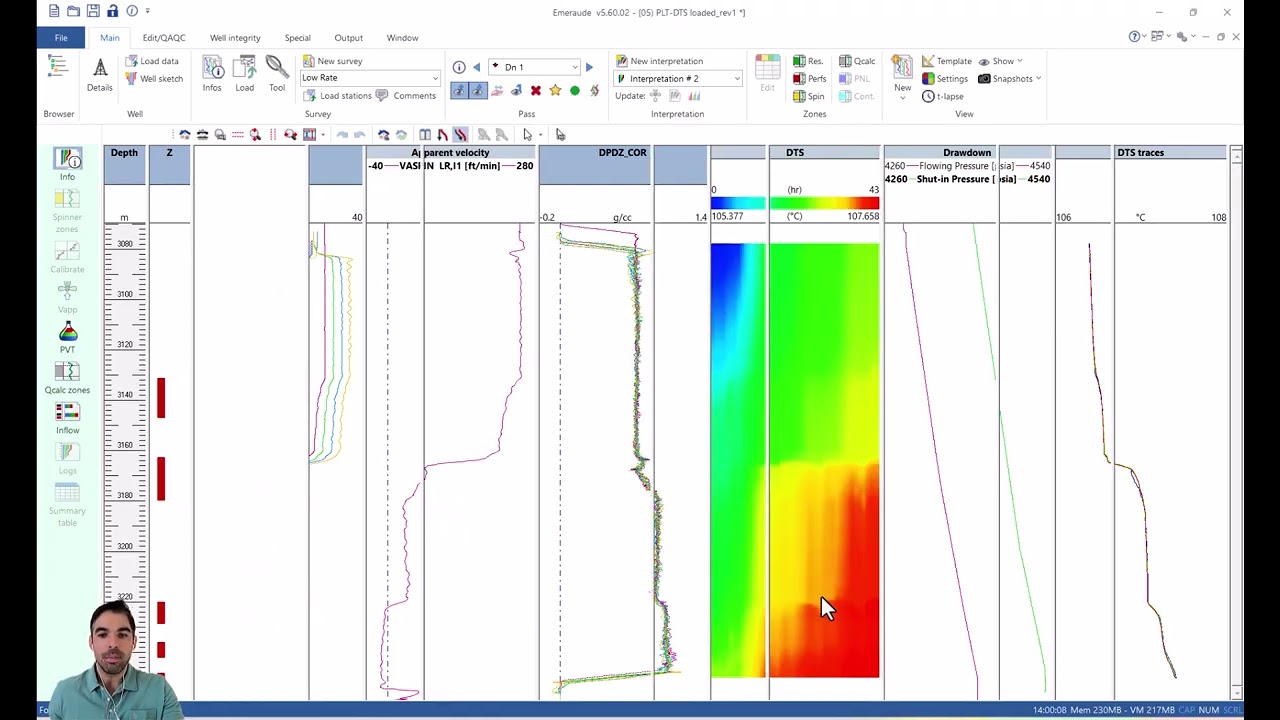
Task: Open the Info sidebar item
Action: pos(67,165)
